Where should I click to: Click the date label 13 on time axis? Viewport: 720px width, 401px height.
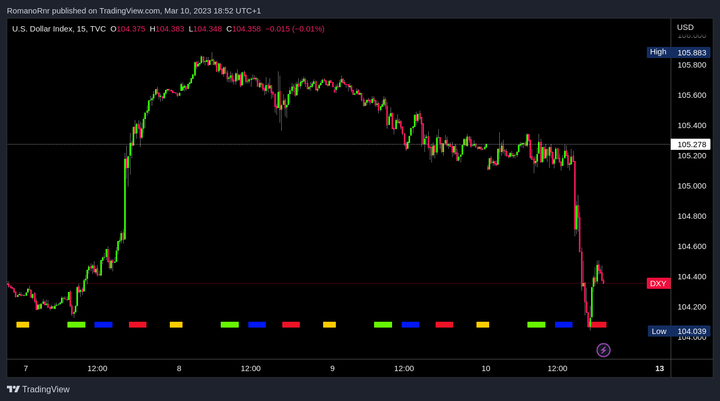coord(659,368)
